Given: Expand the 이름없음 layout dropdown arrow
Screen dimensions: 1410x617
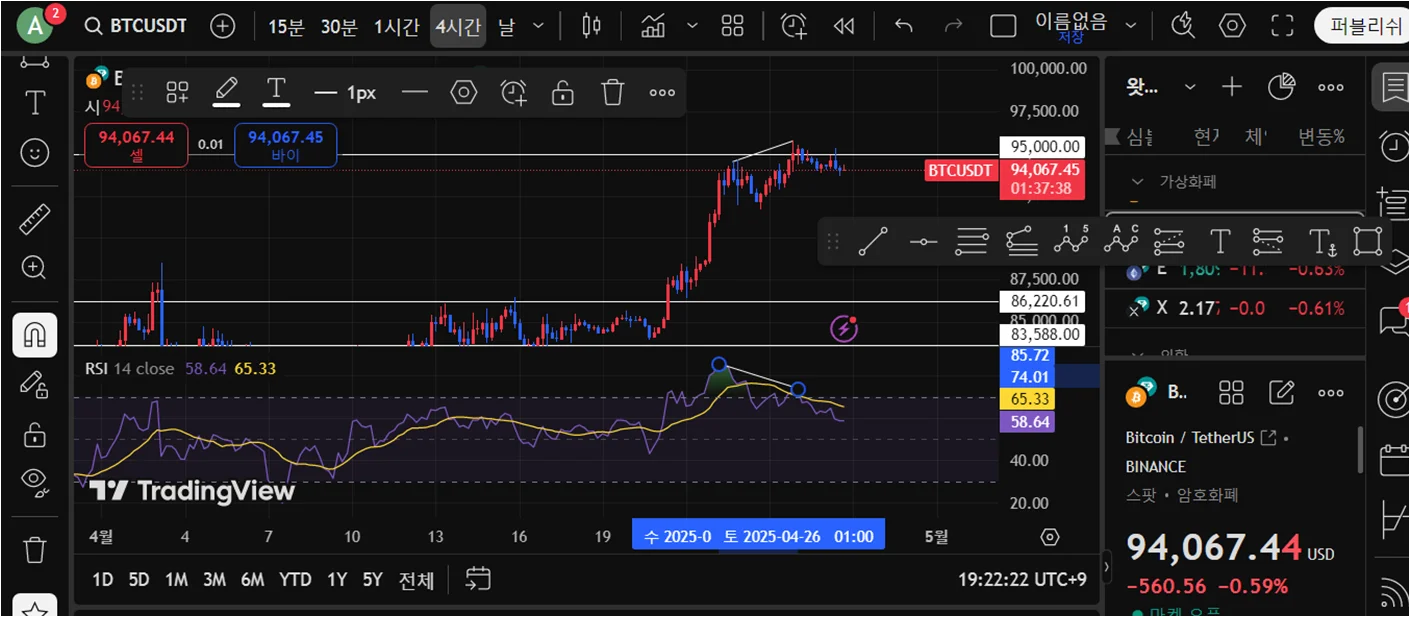Looking at the screenshot, I should pos(1131,26).
